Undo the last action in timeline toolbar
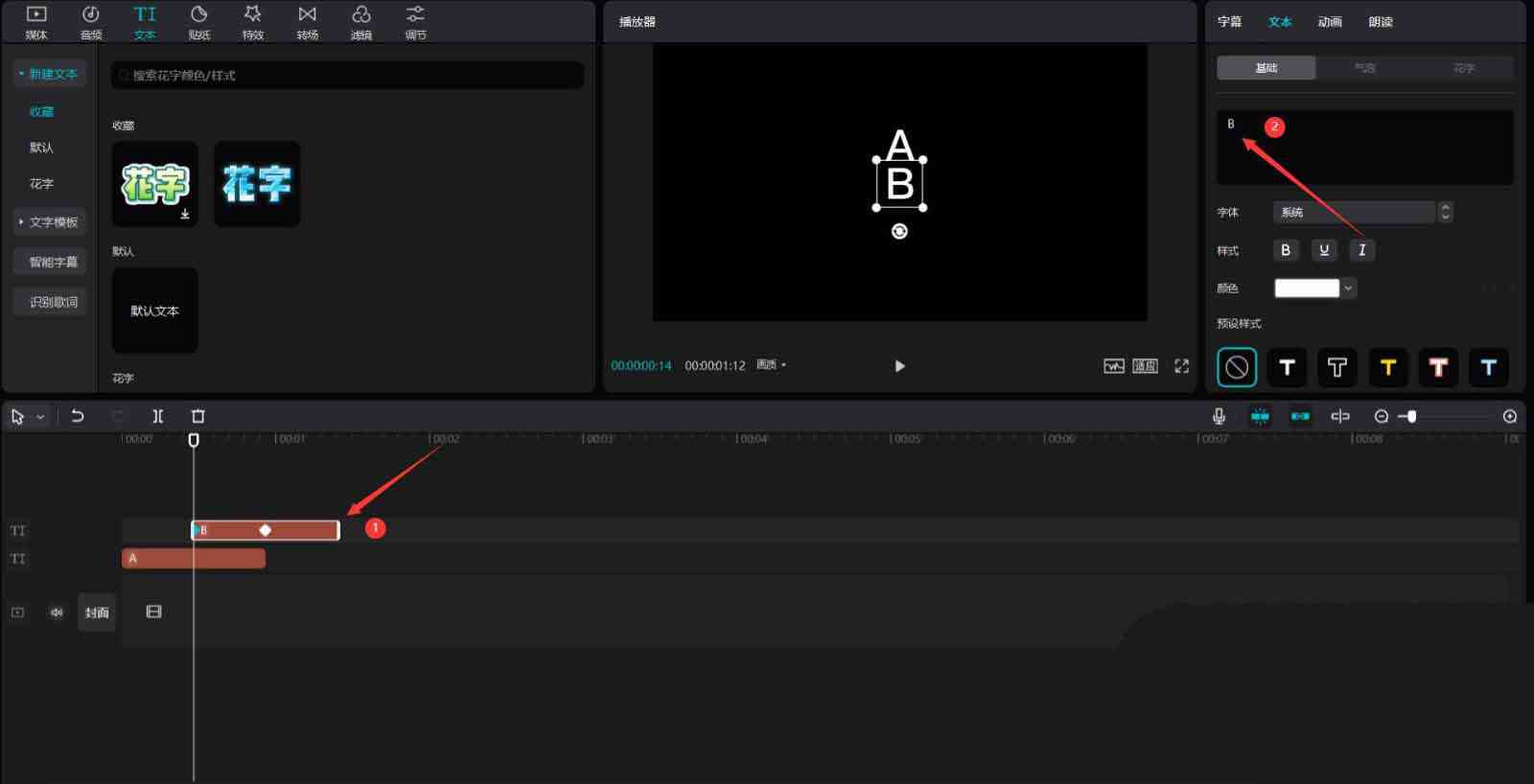The height and width of the screenshot is (784, 1534). pos(78,416)
